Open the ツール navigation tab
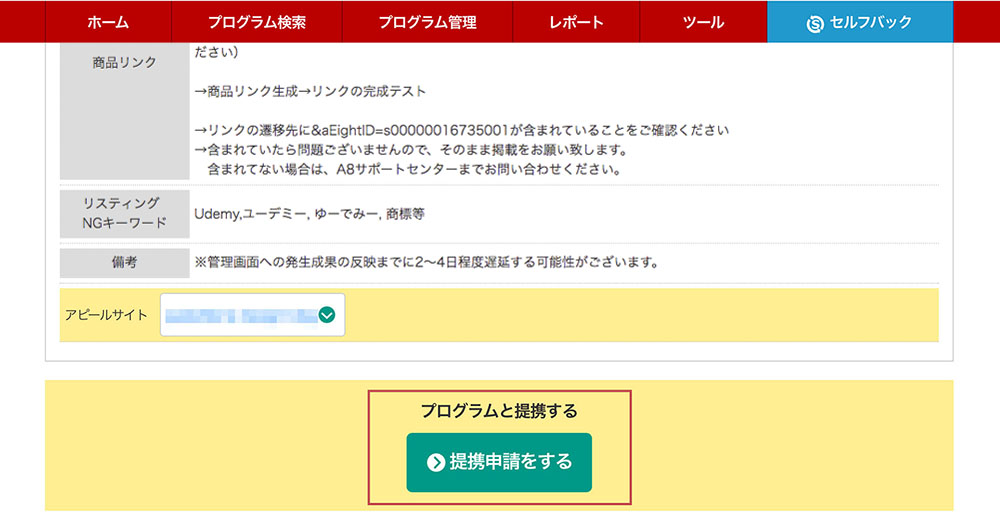 703,22
